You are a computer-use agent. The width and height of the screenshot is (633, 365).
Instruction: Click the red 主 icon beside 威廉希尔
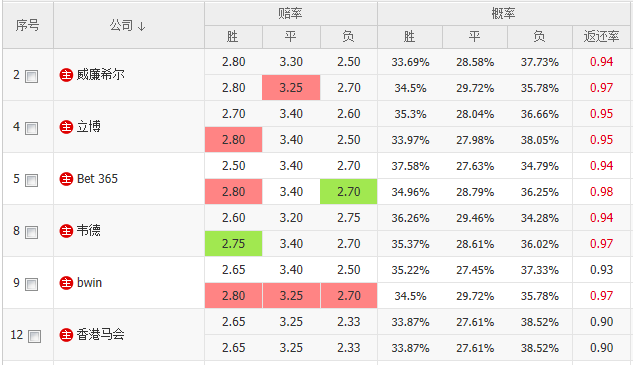66,75
